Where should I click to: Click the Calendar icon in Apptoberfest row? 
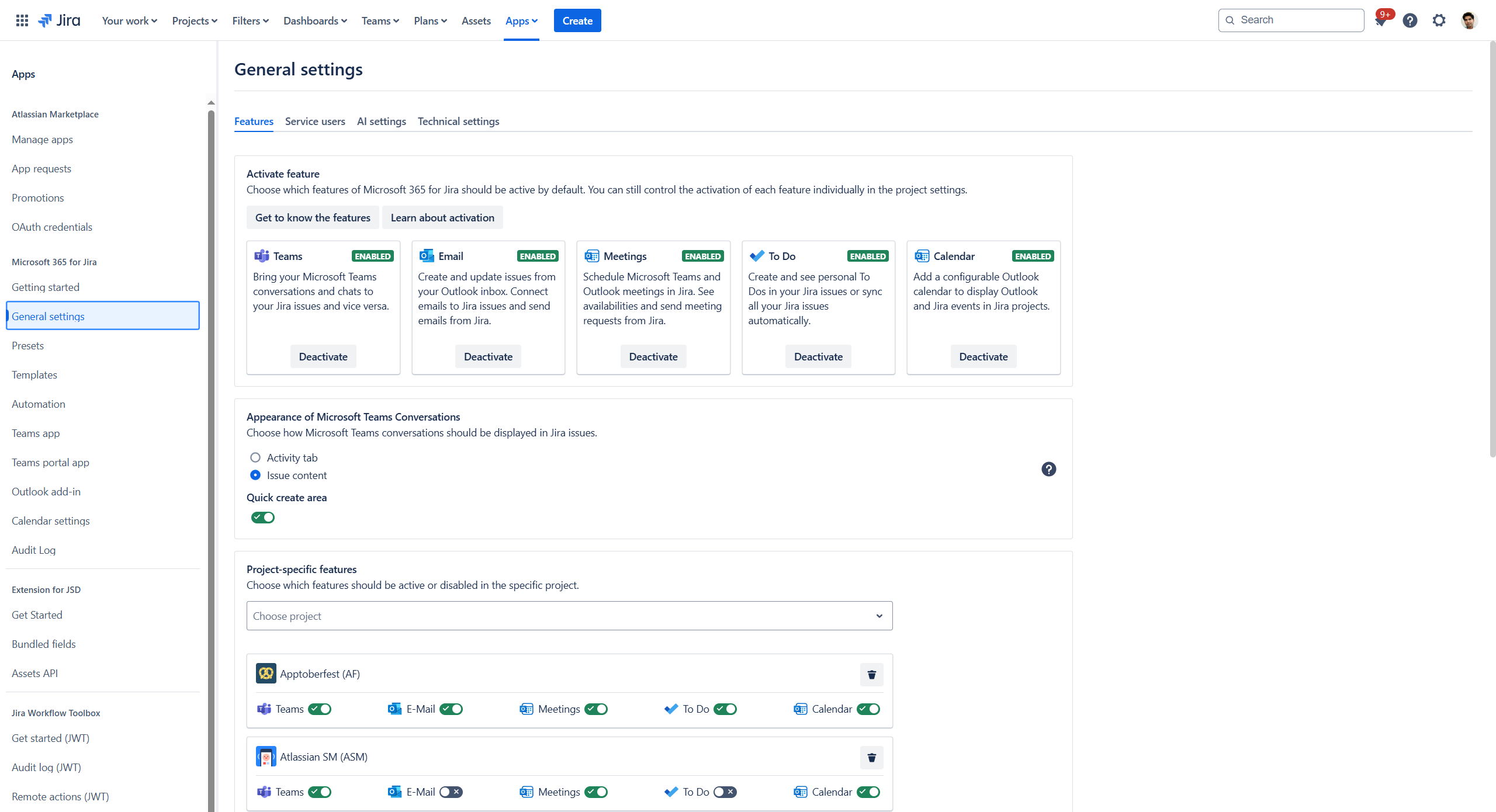801,709
